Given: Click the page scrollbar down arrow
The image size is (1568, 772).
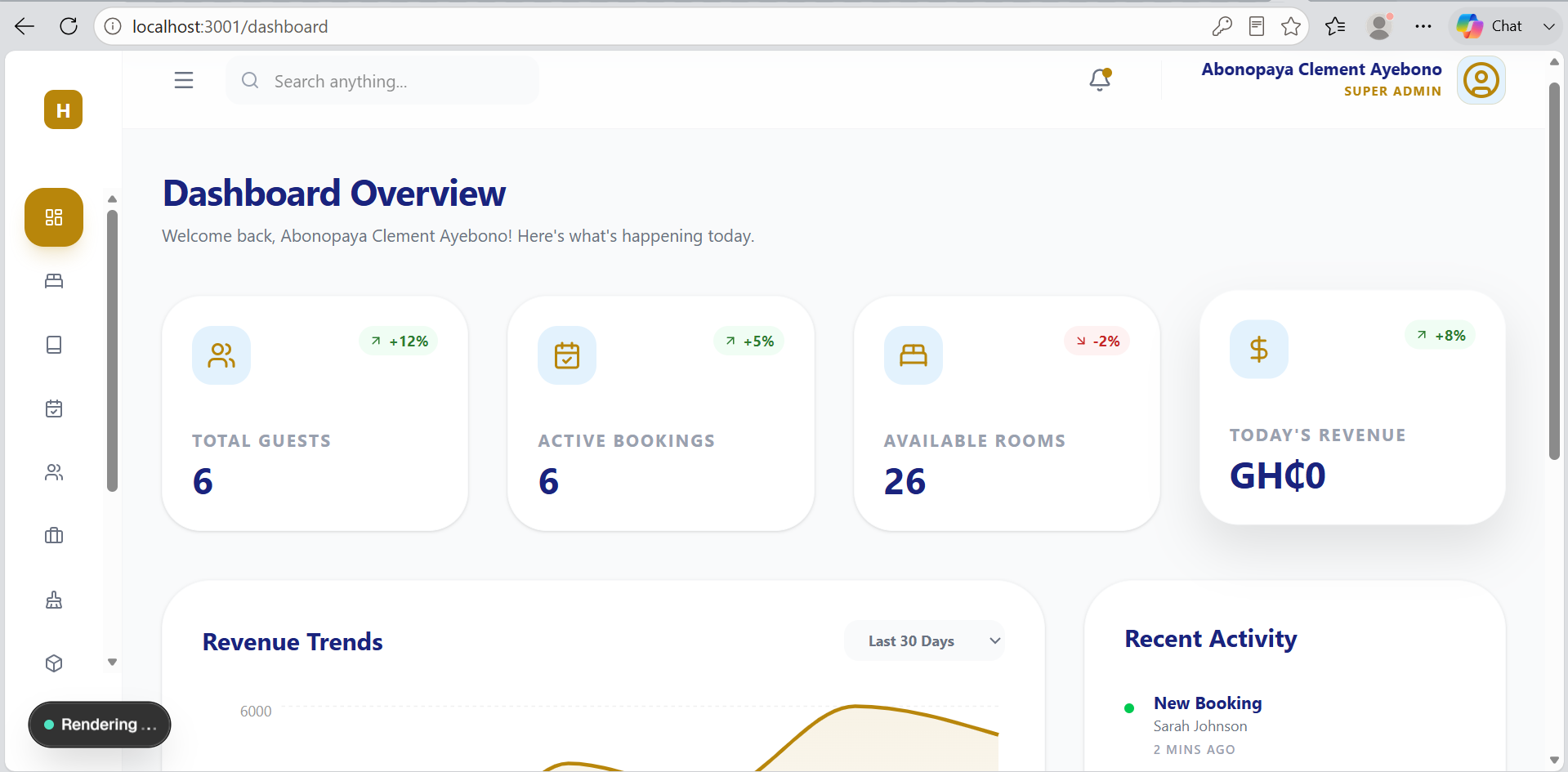Looking at the screenshot, I should coord(1554,760).
